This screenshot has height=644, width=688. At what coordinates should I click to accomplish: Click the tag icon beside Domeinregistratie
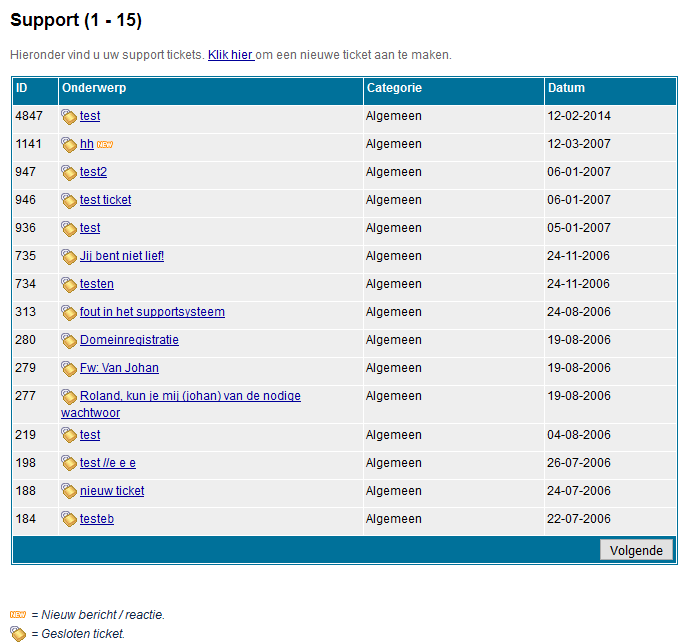click(x=69, y=341)
